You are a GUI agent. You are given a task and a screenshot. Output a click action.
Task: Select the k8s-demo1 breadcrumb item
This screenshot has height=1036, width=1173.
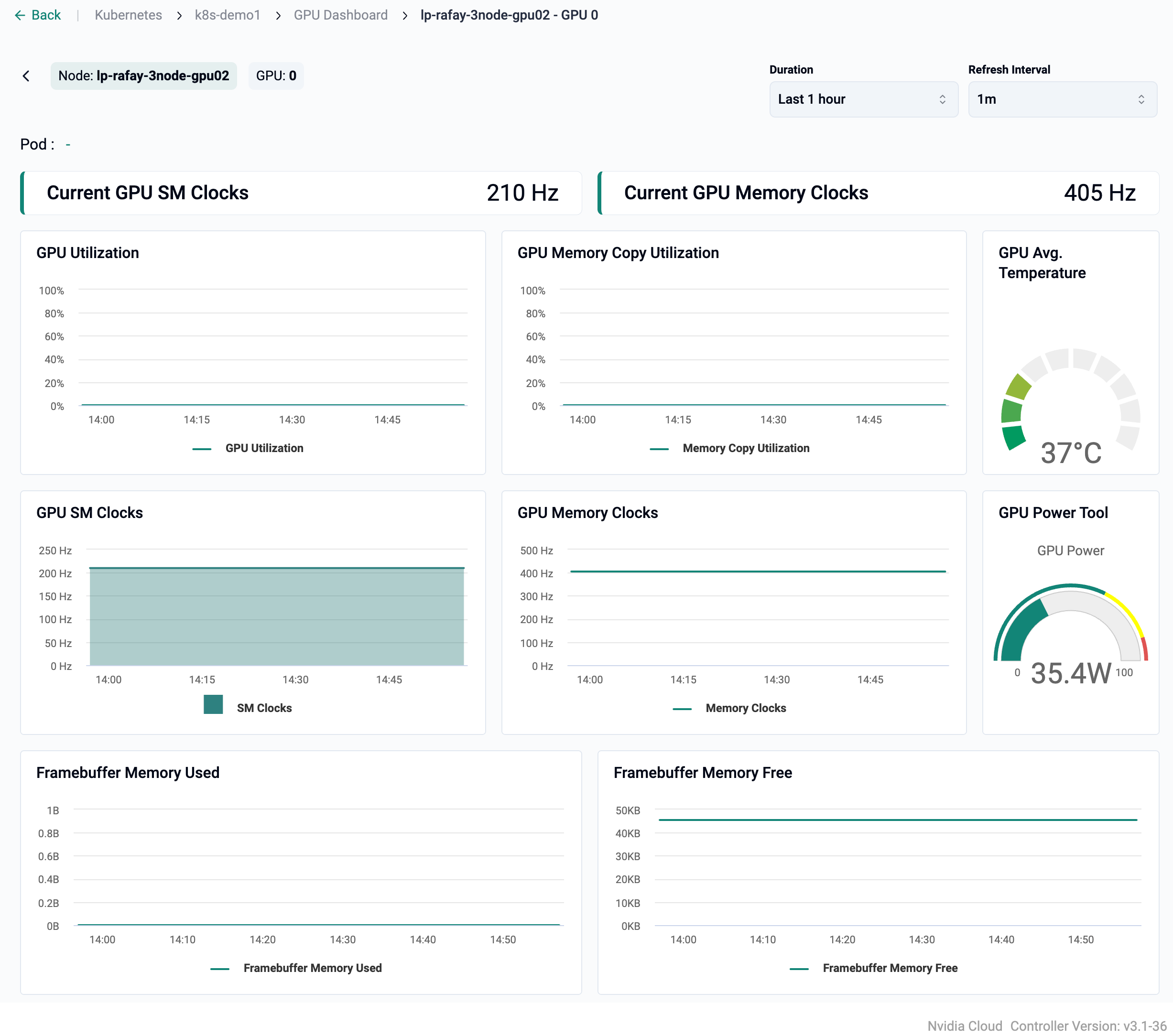pos(227,15)
